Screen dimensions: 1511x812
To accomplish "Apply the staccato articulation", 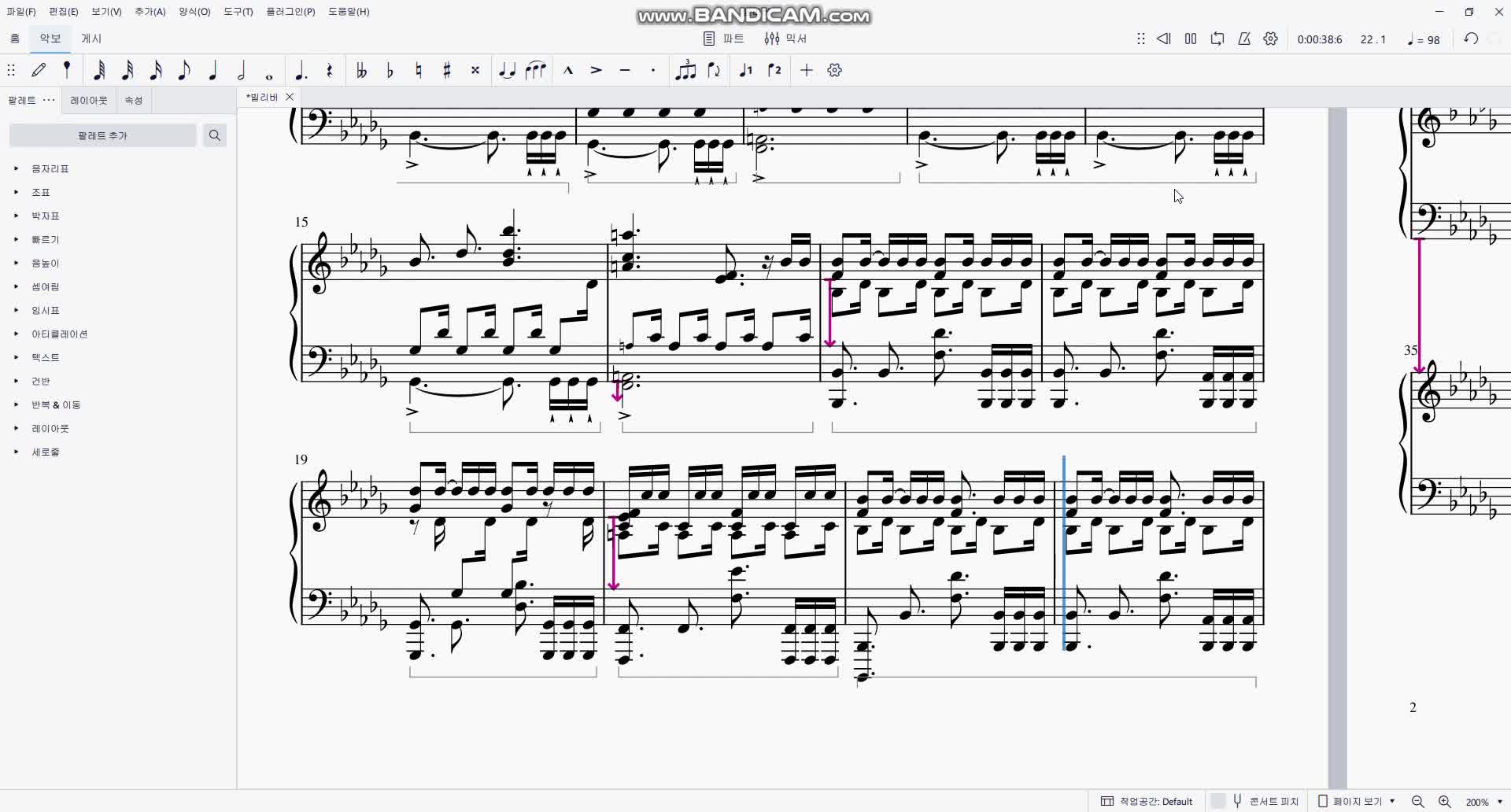I will [652, 70].
